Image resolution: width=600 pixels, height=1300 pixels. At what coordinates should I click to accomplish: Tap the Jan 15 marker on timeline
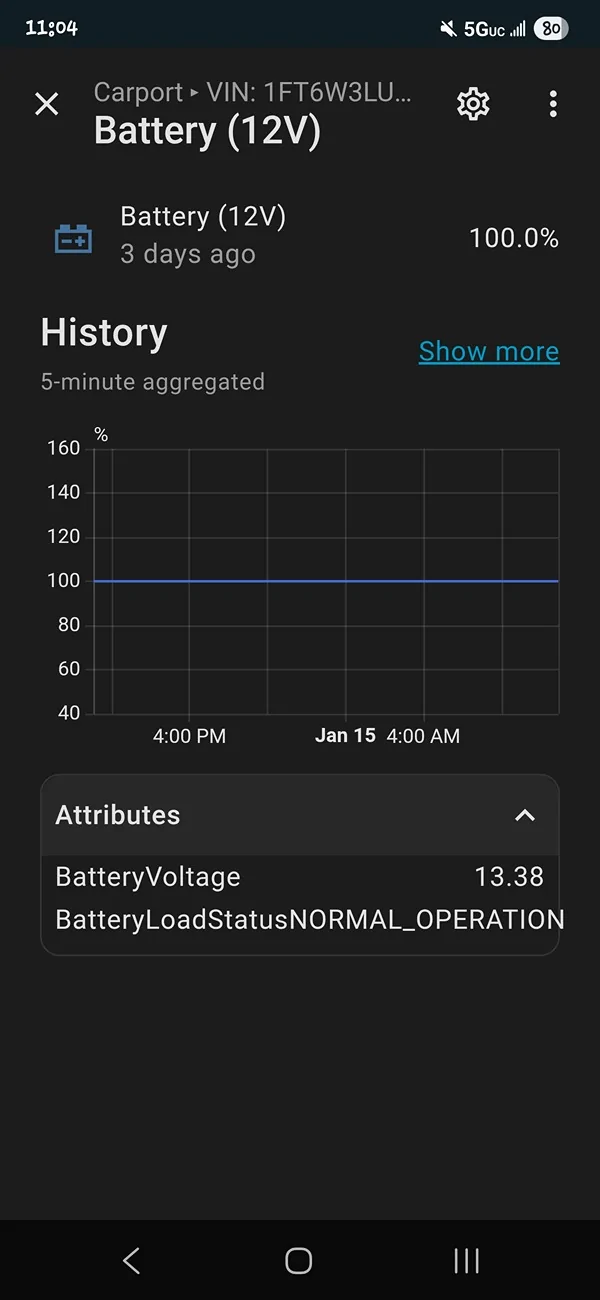345,735
